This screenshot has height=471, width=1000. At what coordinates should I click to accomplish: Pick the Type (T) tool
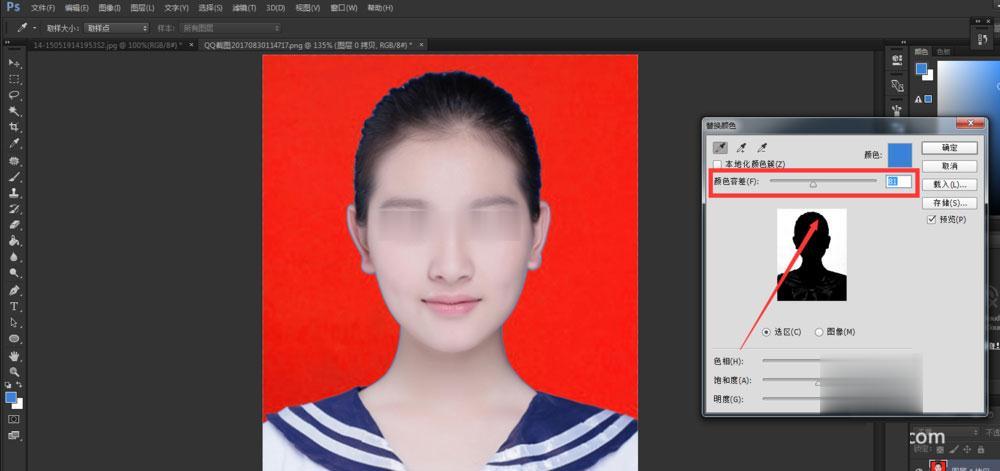click(x=14, y=307)
